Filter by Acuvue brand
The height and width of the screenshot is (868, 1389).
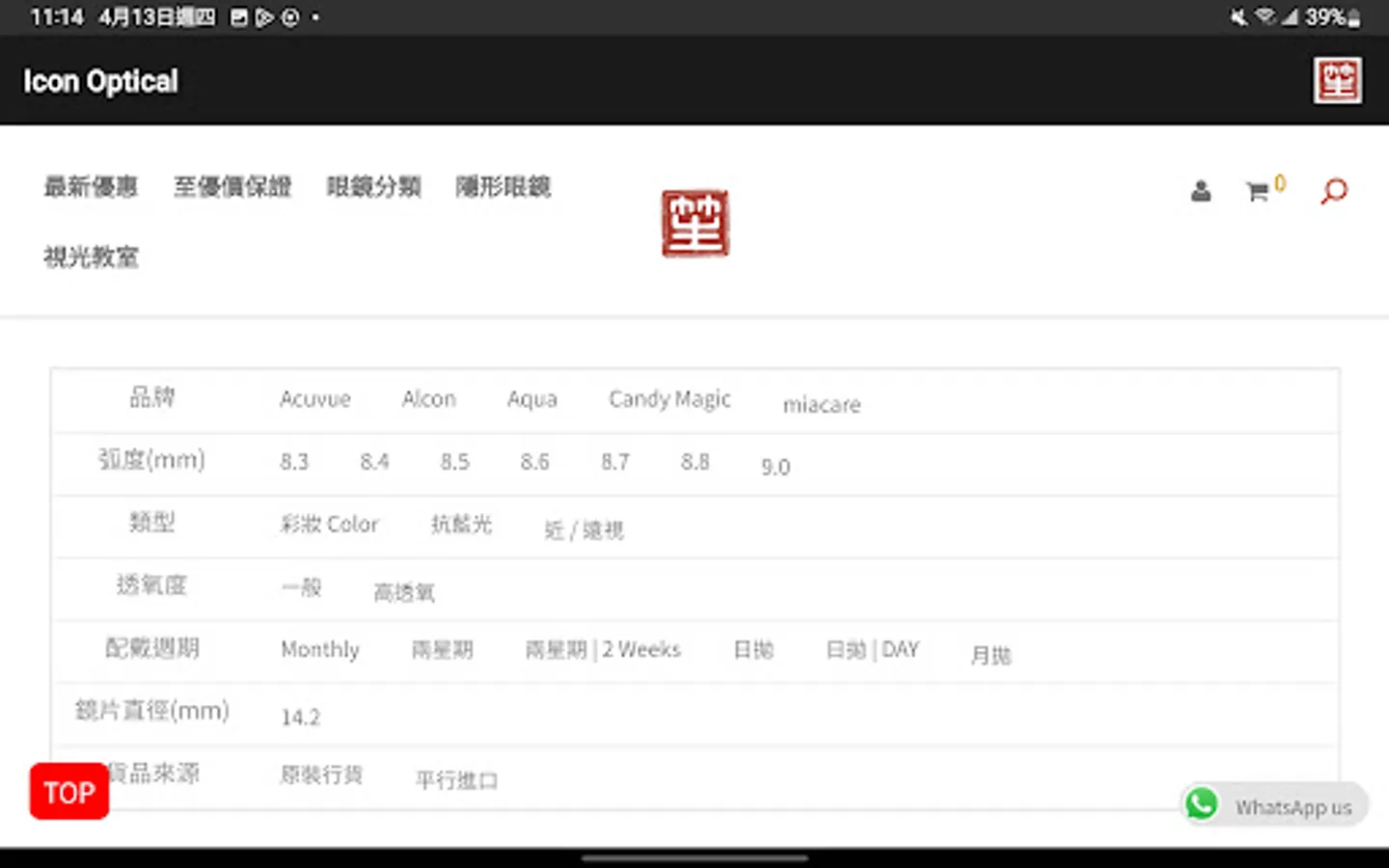(315, 398)
